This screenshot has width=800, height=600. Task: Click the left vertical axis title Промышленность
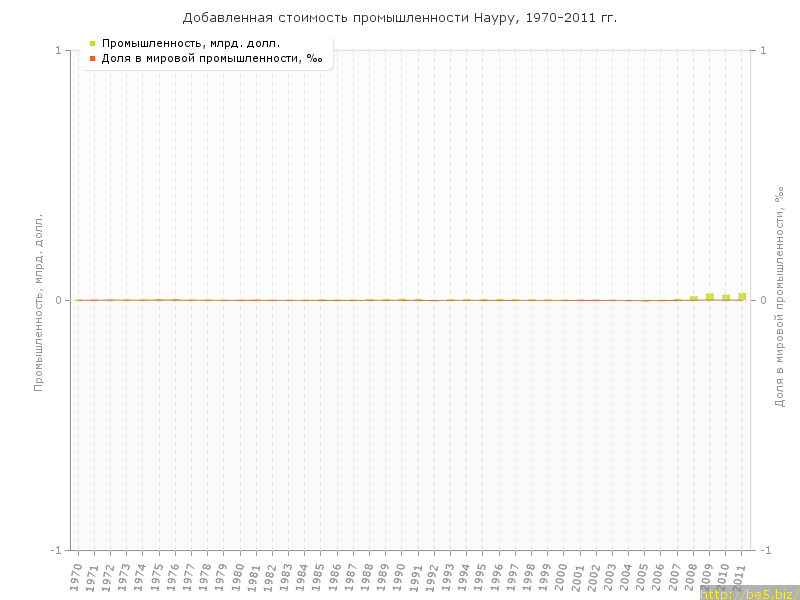coord(40,301)
